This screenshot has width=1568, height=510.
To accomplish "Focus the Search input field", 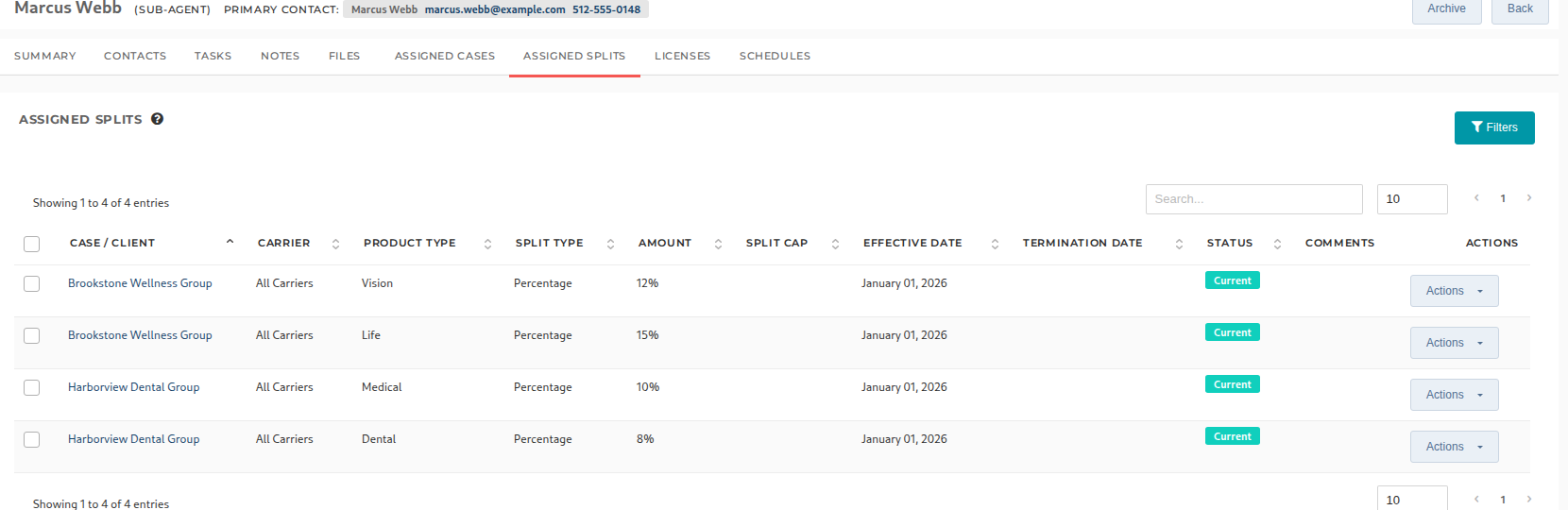I will 1254,199.
